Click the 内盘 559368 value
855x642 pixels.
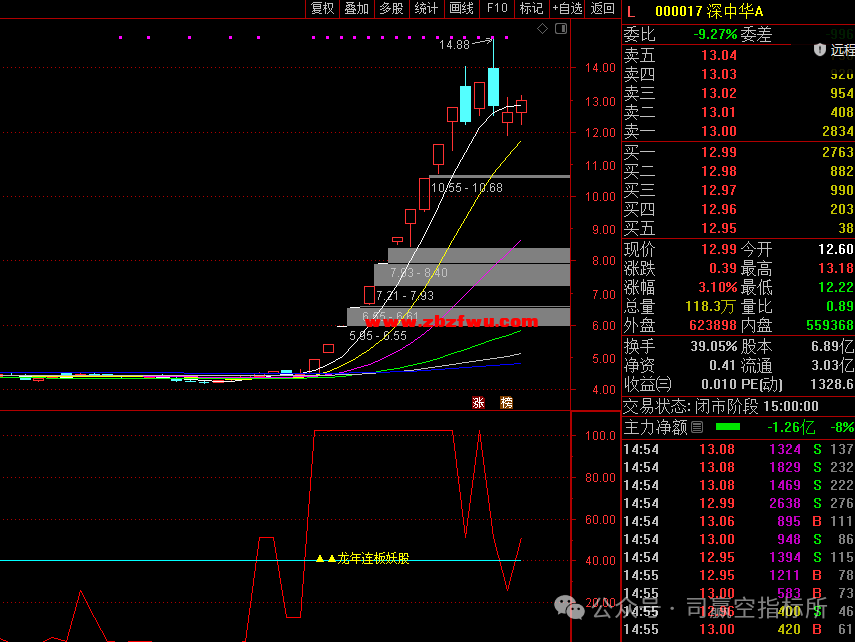point(829,326)
